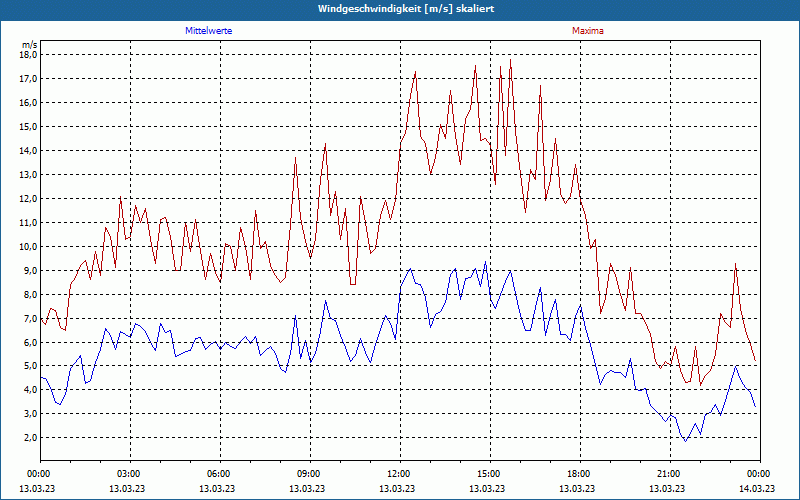The image size is (800, 500).
Task: Click the 7,0 y-axis value
Action: tap(31, 318)
